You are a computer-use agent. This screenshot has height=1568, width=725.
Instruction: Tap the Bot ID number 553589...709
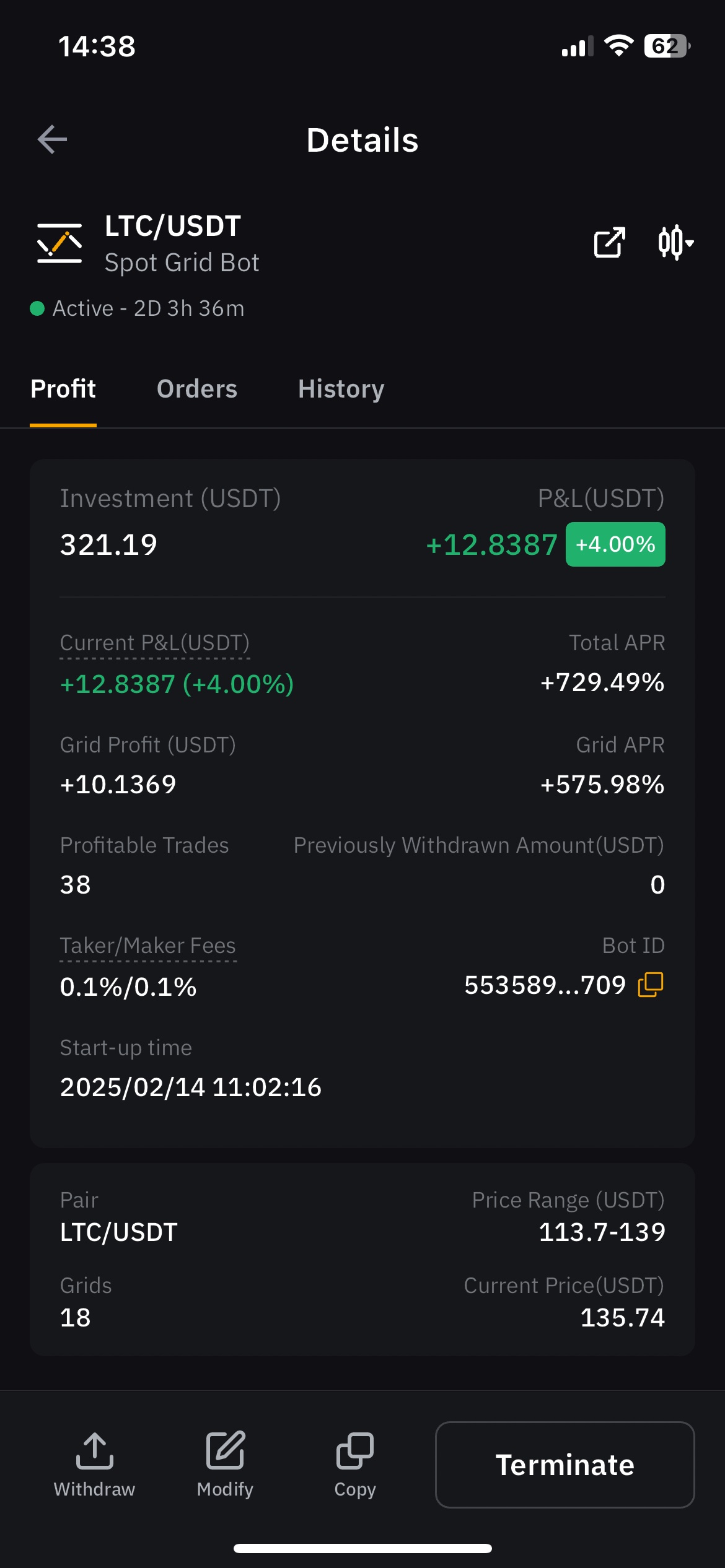pos(545,985)
